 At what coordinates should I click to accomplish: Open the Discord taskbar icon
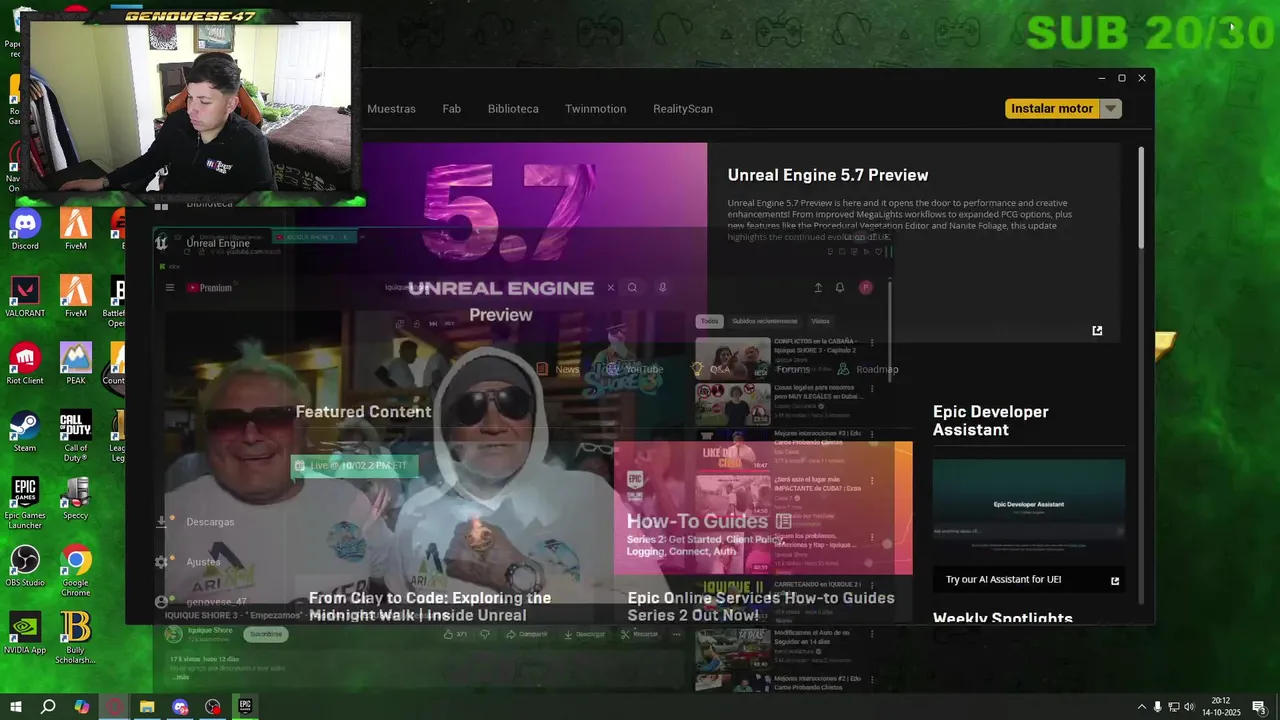(x=180, y=706)
